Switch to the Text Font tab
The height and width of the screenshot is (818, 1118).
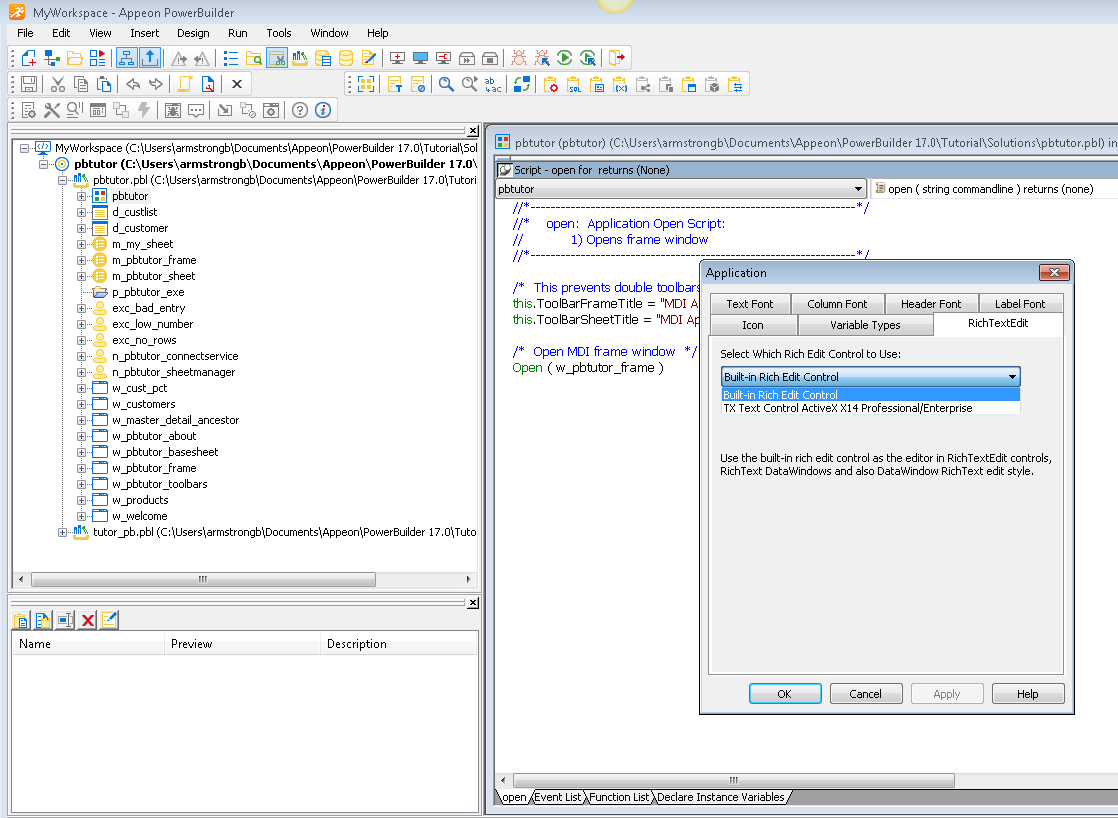[749, 304]
